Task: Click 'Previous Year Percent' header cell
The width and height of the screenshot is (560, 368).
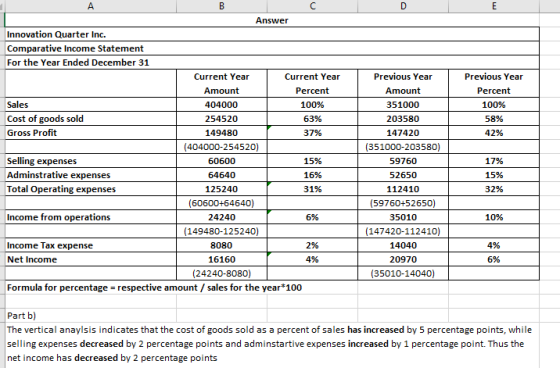Action: (x=494, y=83)
